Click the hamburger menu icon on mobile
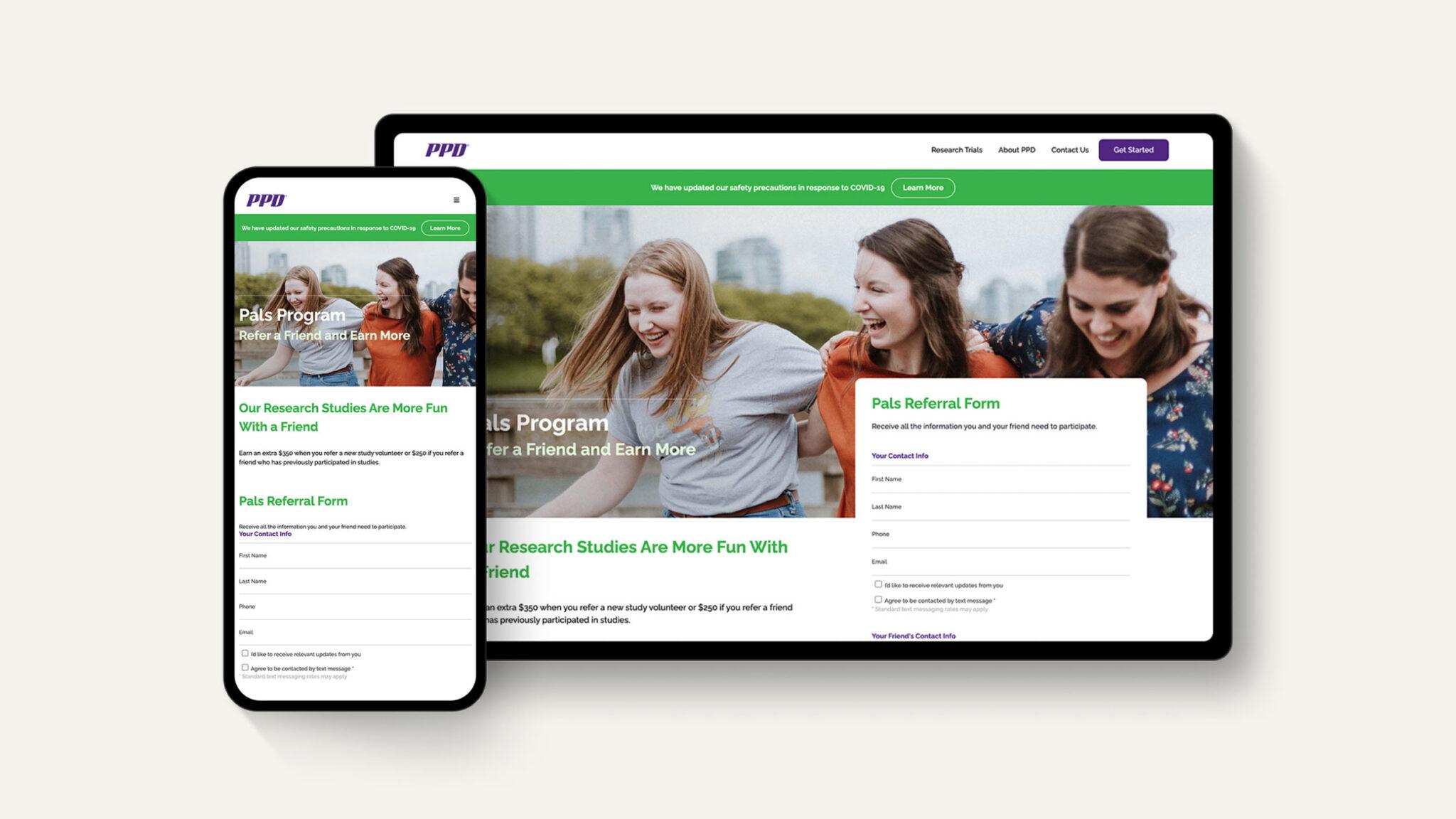This screenshot has height=819, width=1456. pos(455,200)
